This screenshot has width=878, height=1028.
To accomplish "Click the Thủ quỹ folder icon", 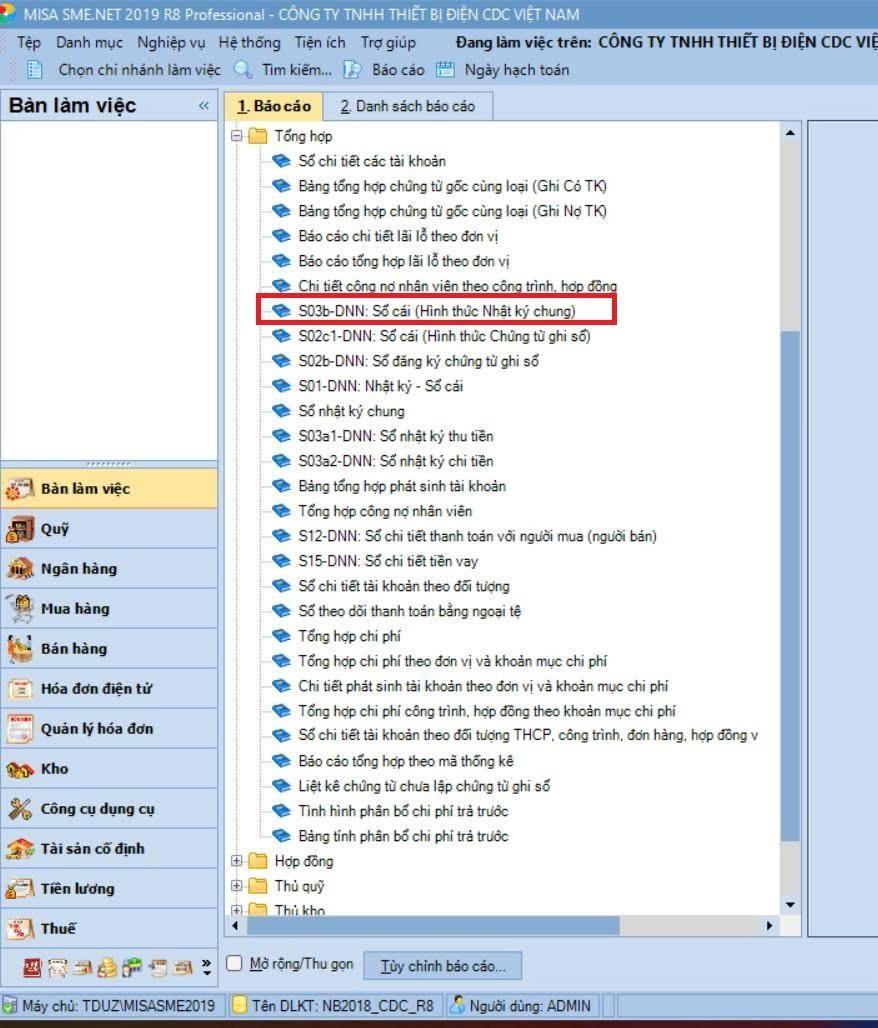I will coord(258,886).
